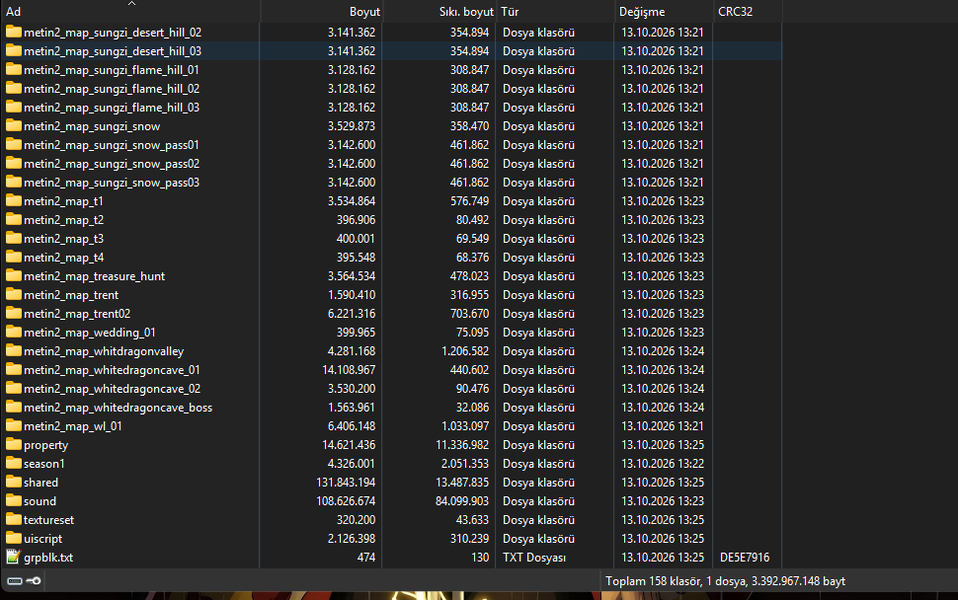Viewport: 958px width, 600px height.
Task: Click the CRC32 value DE5E7916
Action: click(x=745, y=557)
